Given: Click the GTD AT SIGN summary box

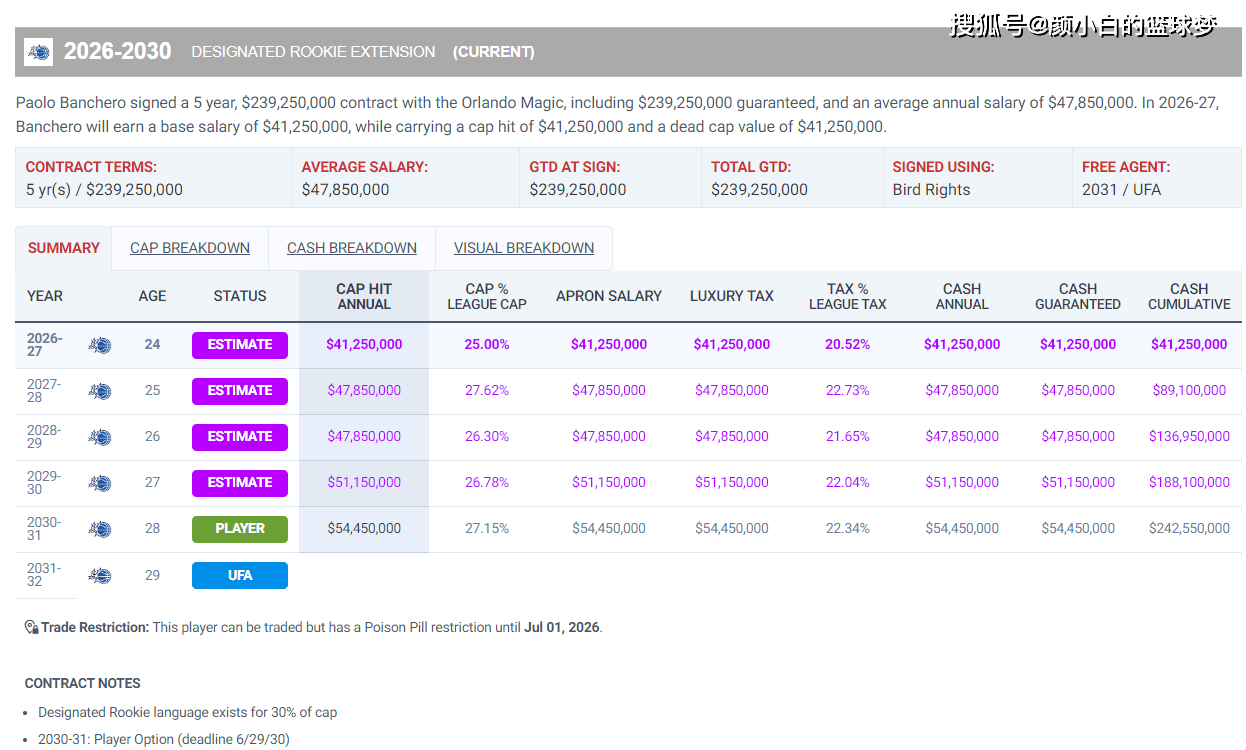Looking at the screenshot, I should [610, 178].
